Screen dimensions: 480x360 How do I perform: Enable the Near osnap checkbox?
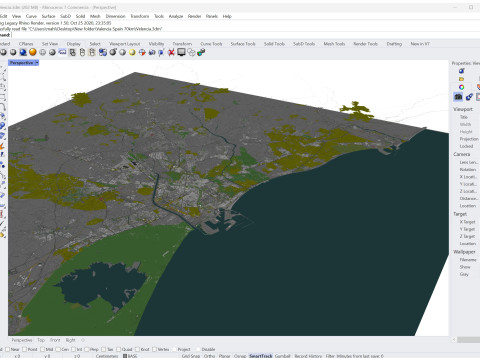(7, 349)
